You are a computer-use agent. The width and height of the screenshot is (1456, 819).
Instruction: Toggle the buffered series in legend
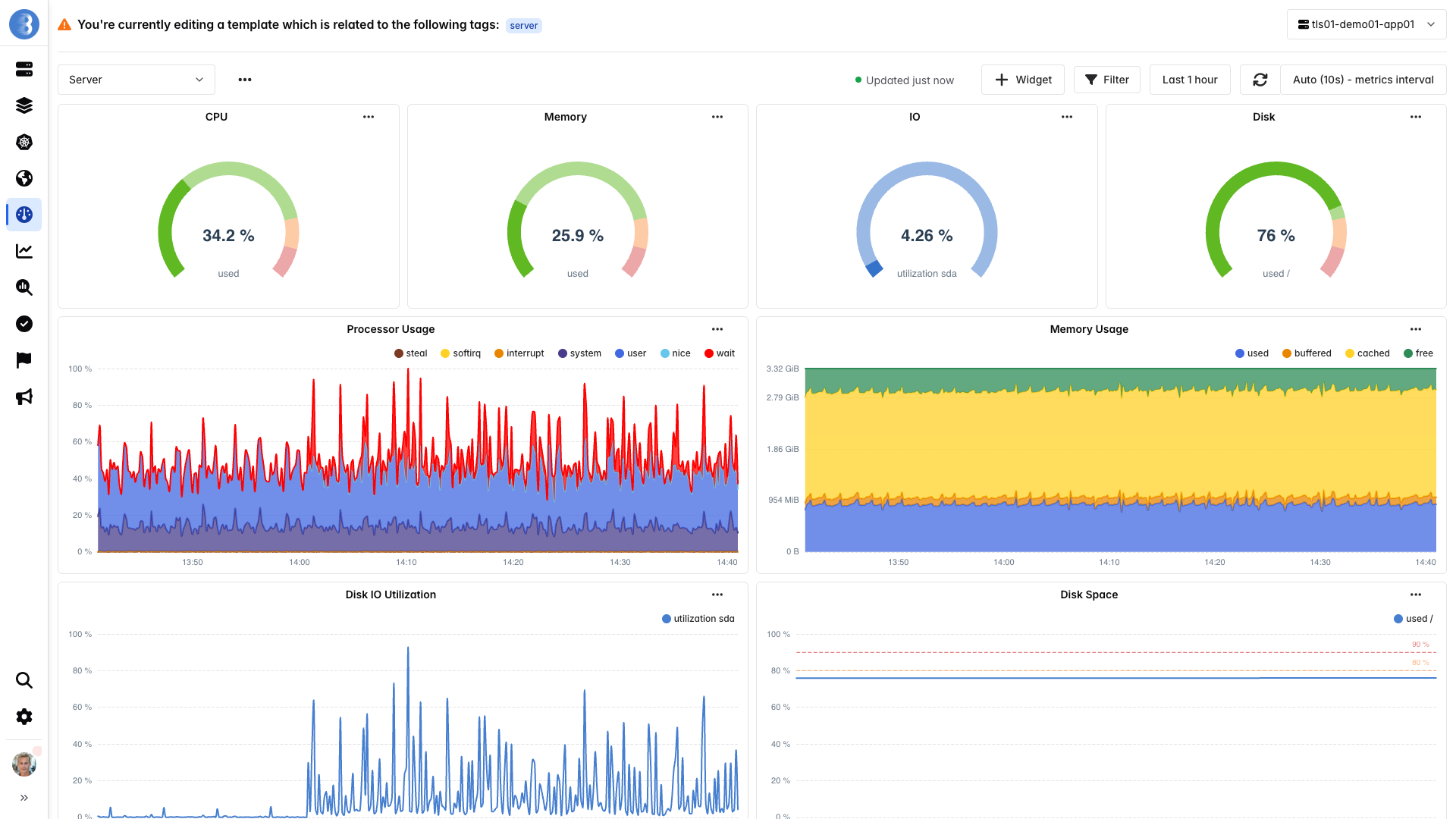[1307, 353]
